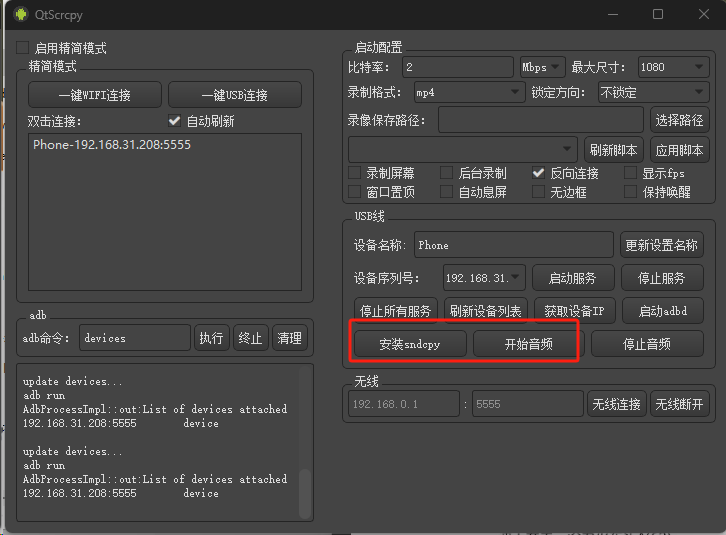Screen dimensions: 726x535
Task: Click the 获取设备IP button
Action: click(x=575, y=310)
